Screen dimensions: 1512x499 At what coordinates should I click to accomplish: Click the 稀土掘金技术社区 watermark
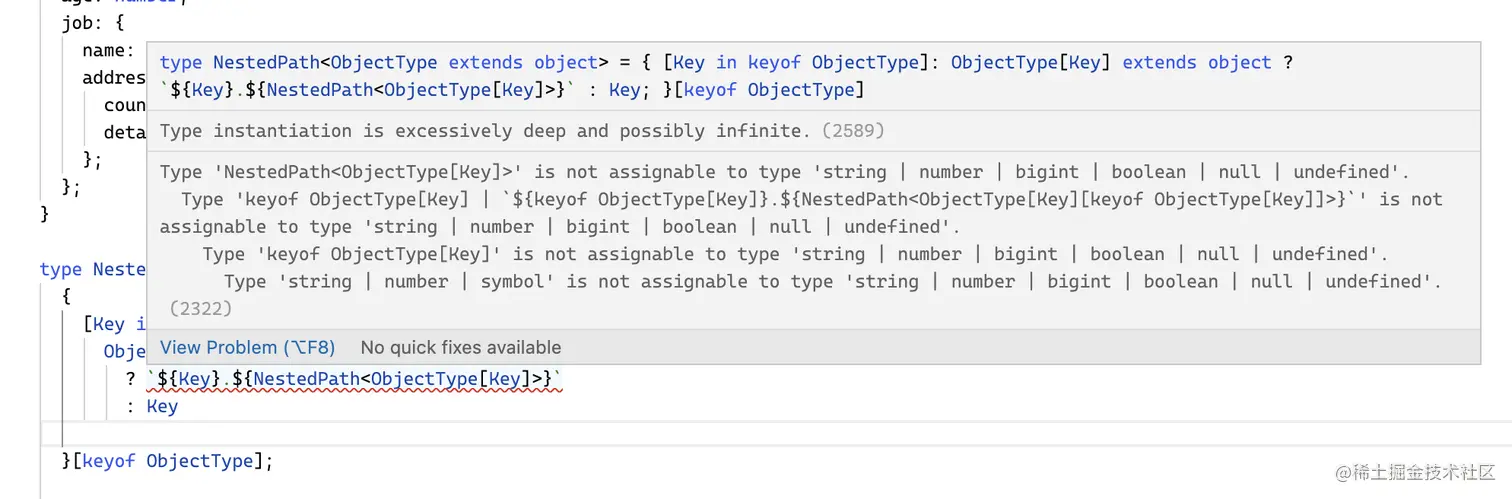point(1415,472)
